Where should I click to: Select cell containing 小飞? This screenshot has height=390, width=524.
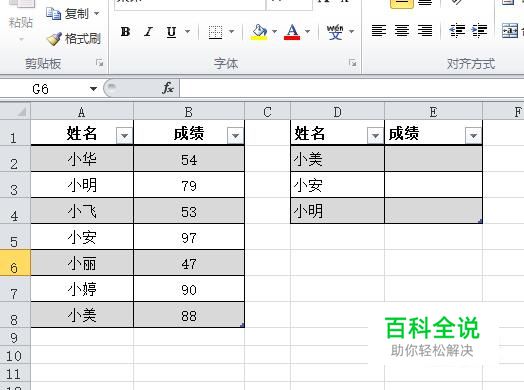click(82, 211)
